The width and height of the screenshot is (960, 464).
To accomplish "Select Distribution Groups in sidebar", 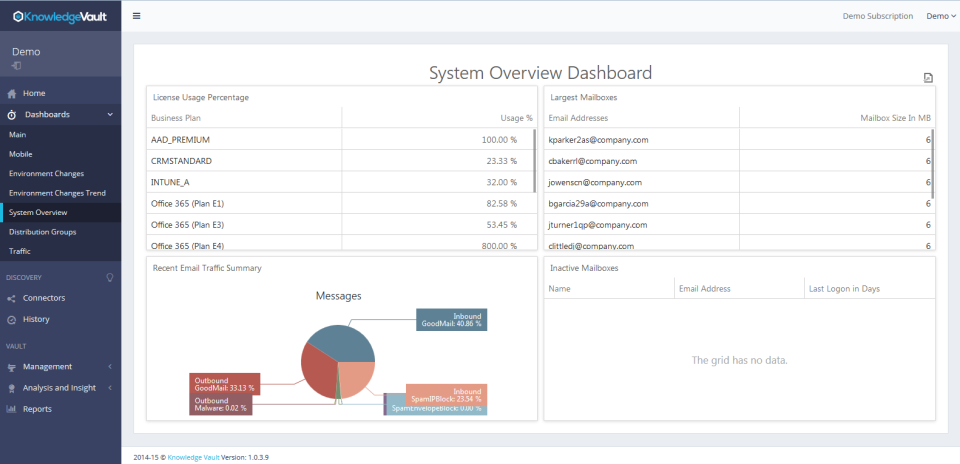I will pyautogui.click(x=42, y=232).
